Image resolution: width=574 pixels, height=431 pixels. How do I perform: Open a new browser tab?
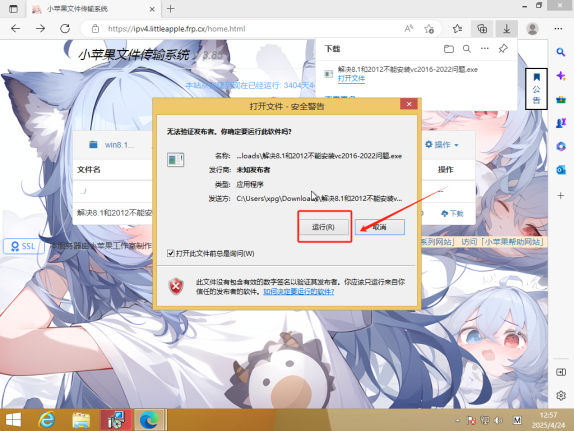171,9
